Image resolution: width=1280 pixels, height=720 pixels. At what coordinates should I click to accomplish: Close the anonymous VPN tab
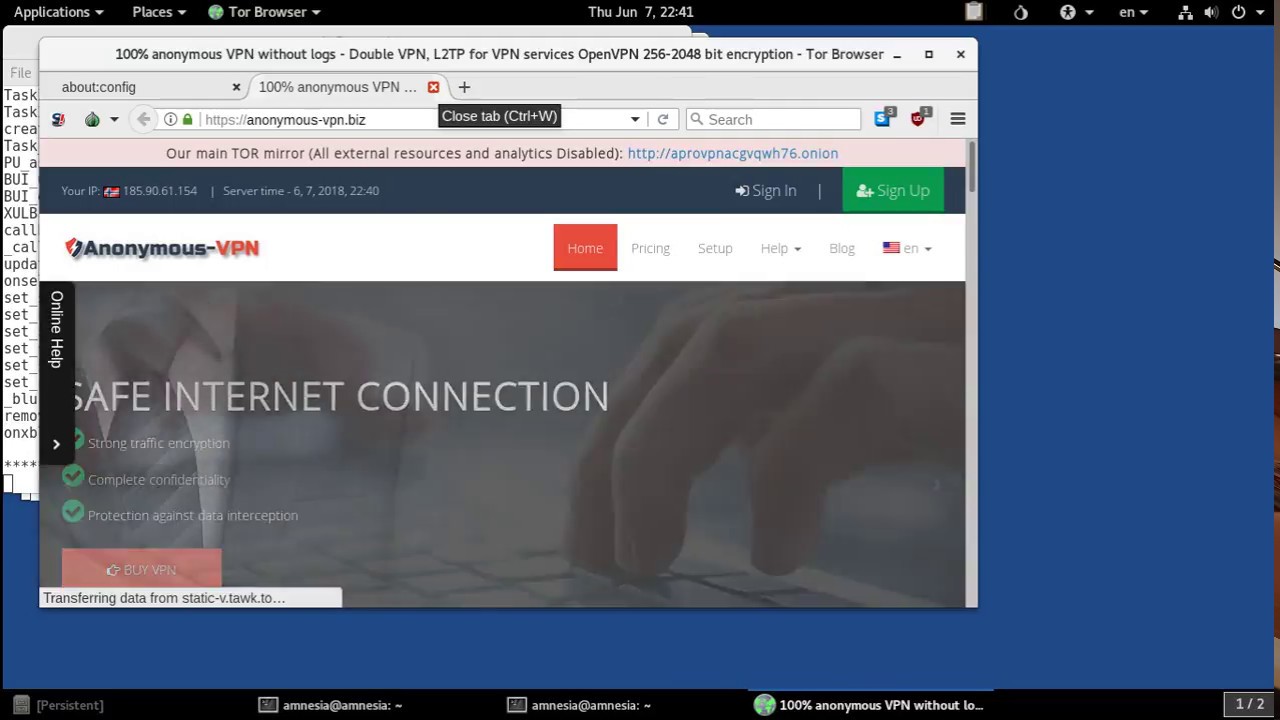pyautogui.click(x=433, y=87)
